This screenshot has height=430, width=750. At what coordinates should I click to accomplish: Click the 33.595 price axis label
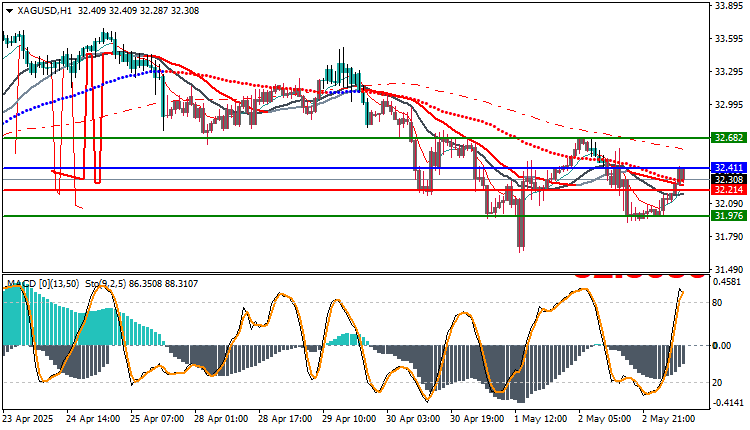[x=728, y=39]
